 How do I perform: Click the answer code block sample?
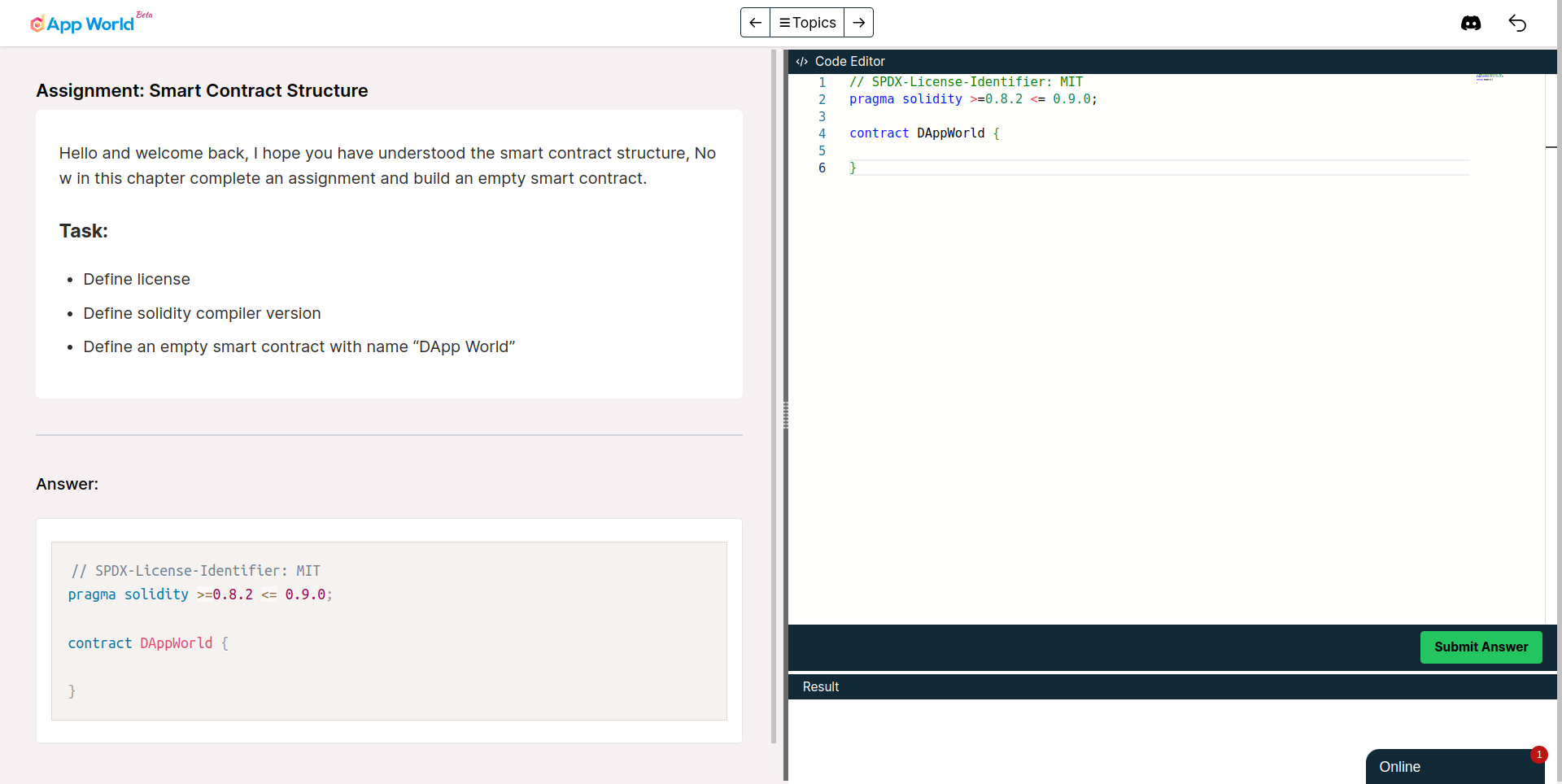click(x=389, y=630)
